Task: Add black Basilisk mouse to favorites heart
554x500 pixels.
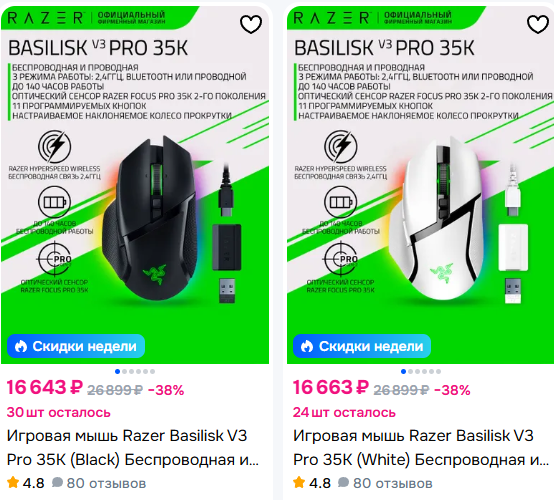Action: click(x=251, y=24)
